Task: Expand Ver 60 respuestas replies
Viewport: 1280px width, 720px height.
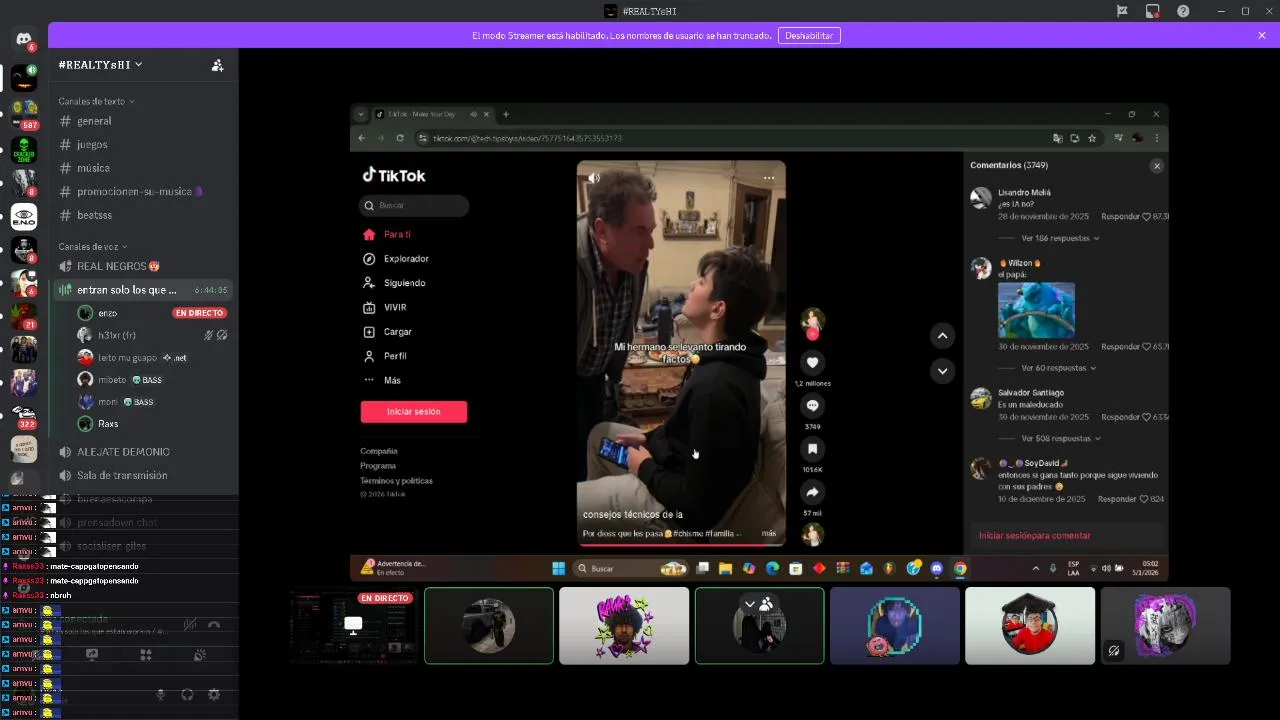Action: (x=1058, y=368)
